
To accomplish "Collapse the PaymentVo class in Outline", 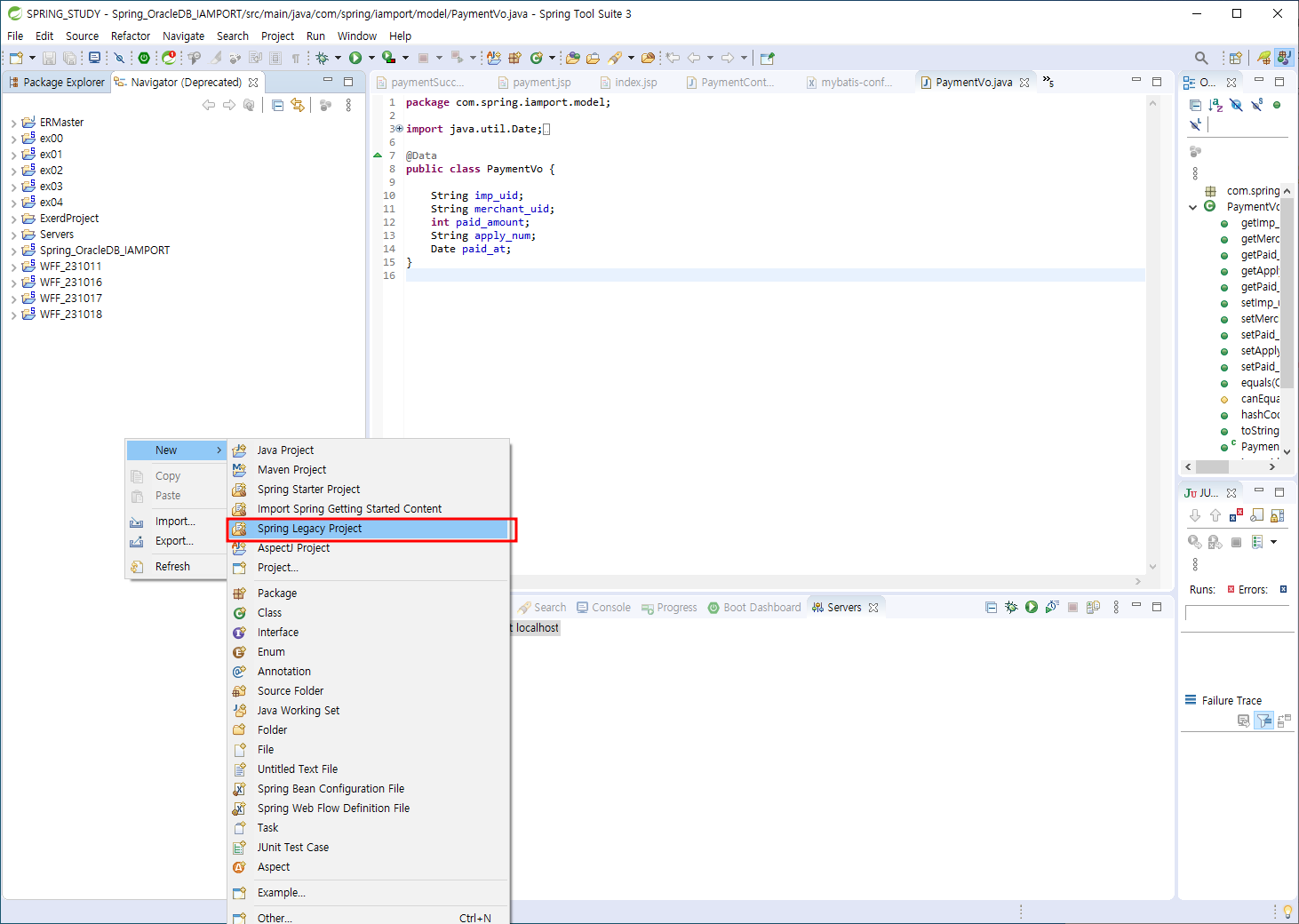I will [1193, 207].
